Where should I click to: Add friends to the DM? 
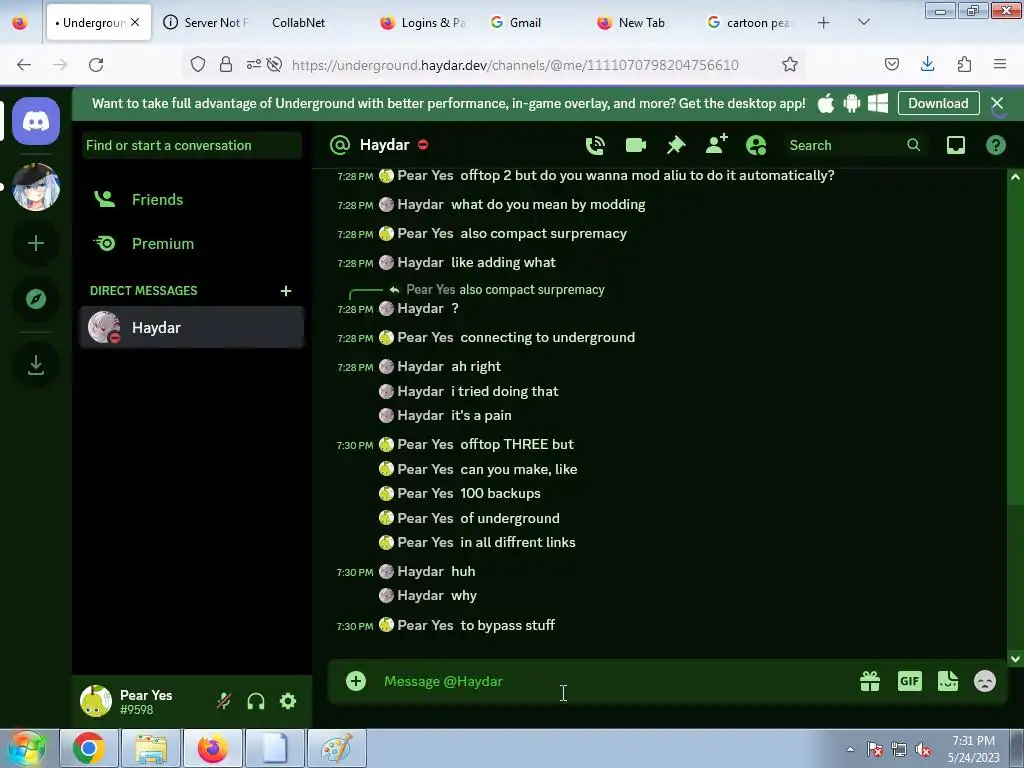tap(716, 144)
